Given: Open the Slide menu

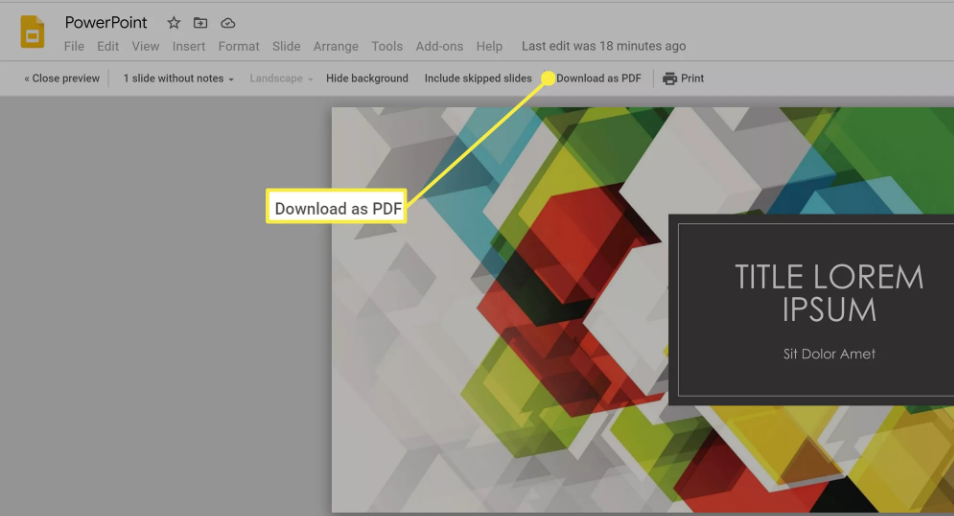Looking at the screenshot, I should 286,46.
